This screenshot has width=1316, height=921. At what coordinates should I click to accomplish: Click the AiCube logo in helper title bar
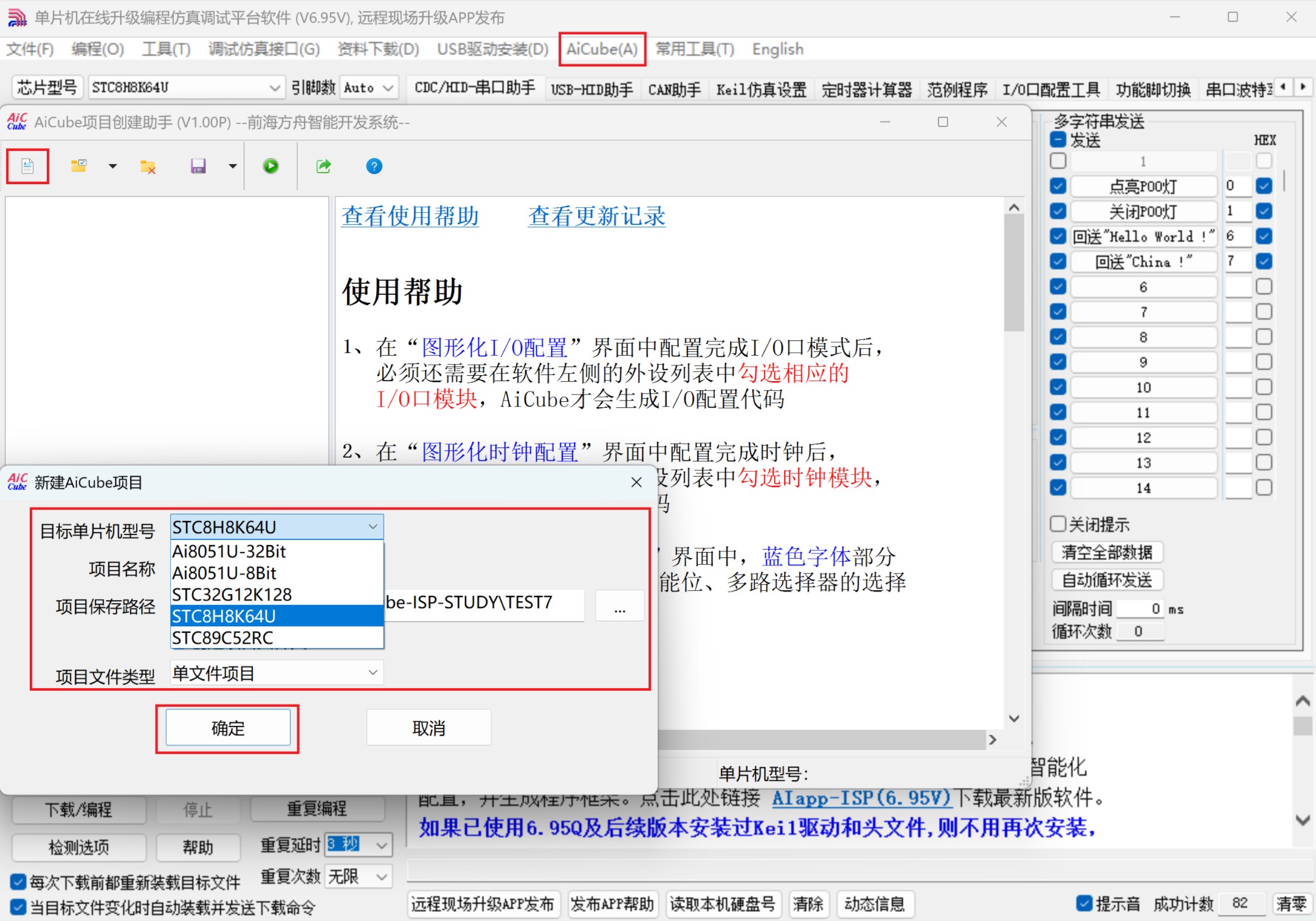coord(17,122)
